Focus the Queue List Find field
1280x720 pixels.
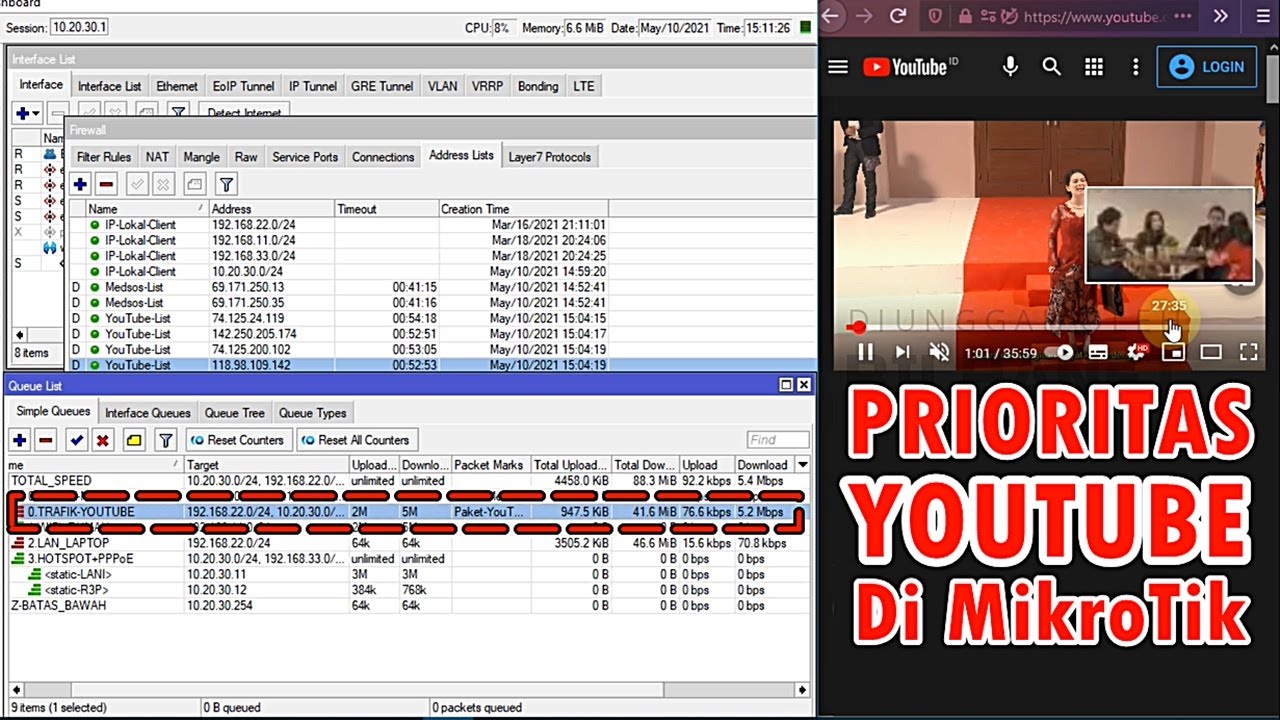[x=778, y=440]
